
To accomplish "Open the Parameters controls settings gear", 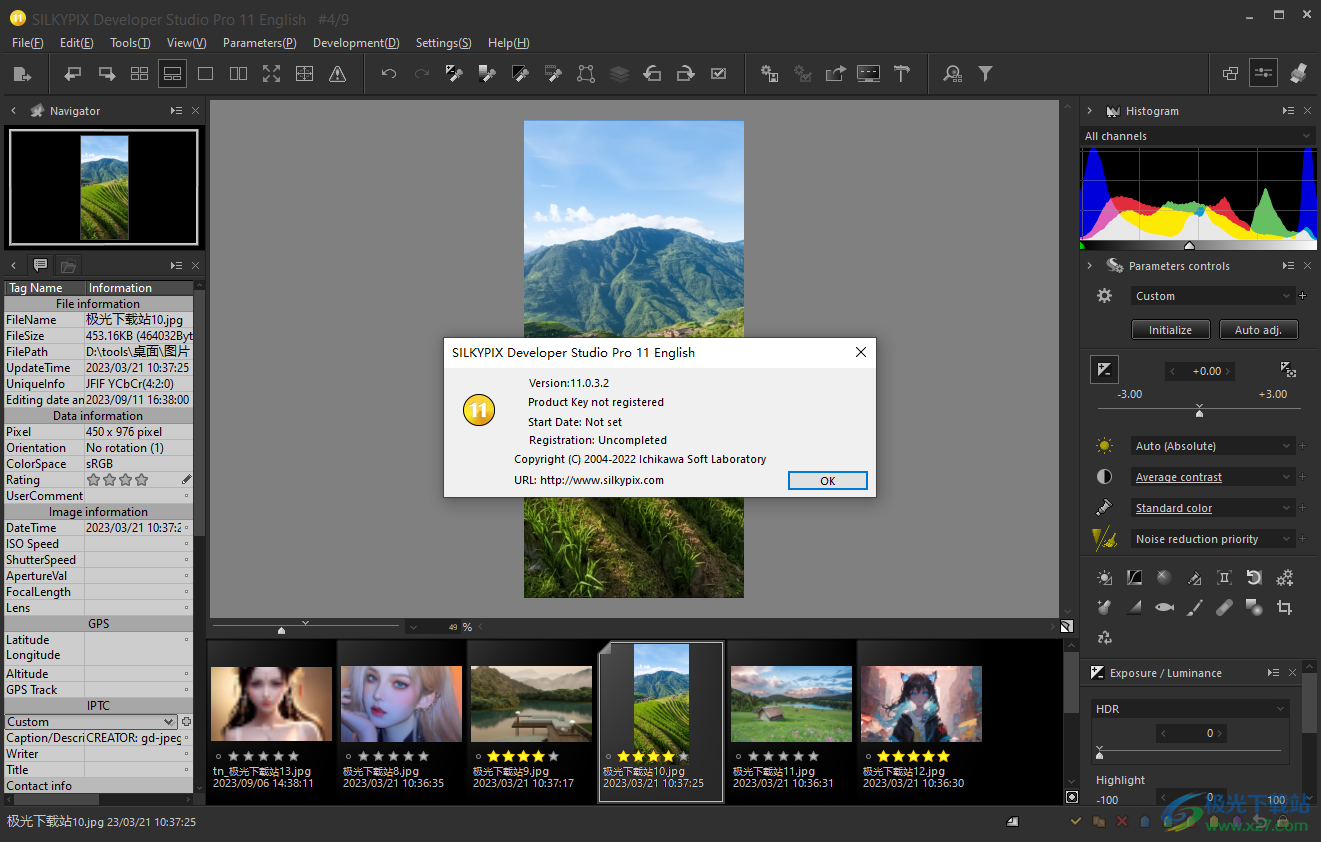I will [1104, 295].
